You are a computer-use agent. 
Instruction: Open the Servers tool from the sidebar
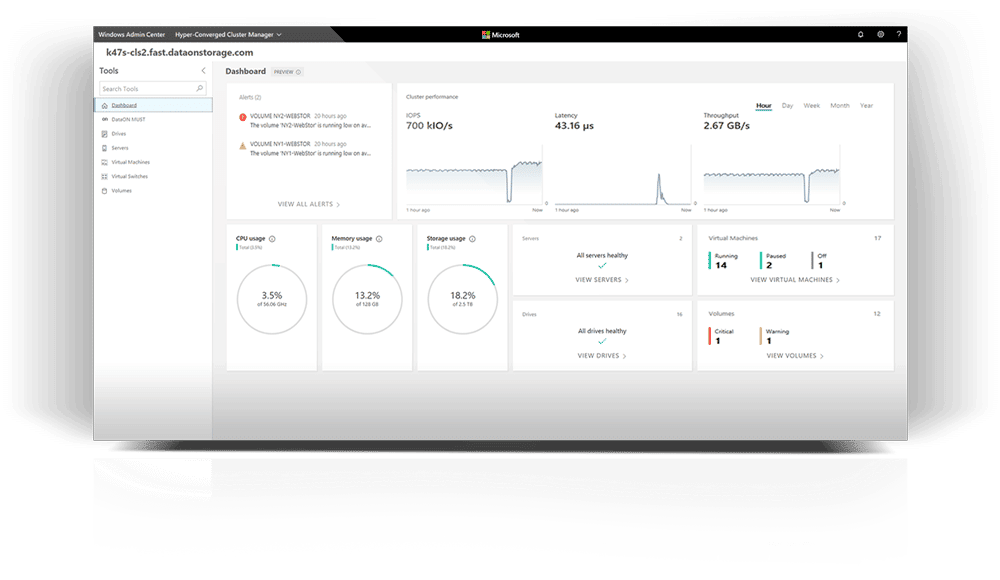[x=121, y=147]
